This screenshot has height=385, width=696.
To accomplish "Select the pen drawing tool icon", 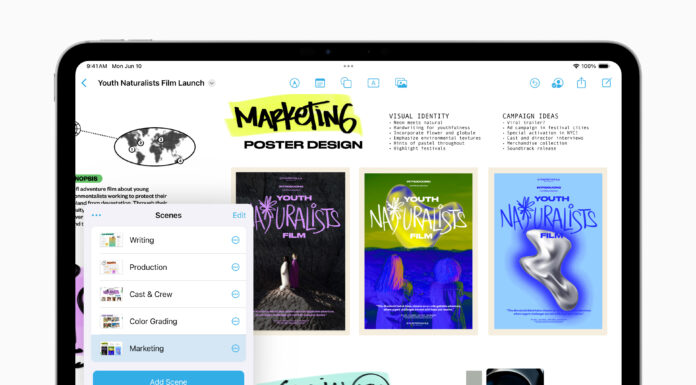I will [x=294, y=83].
